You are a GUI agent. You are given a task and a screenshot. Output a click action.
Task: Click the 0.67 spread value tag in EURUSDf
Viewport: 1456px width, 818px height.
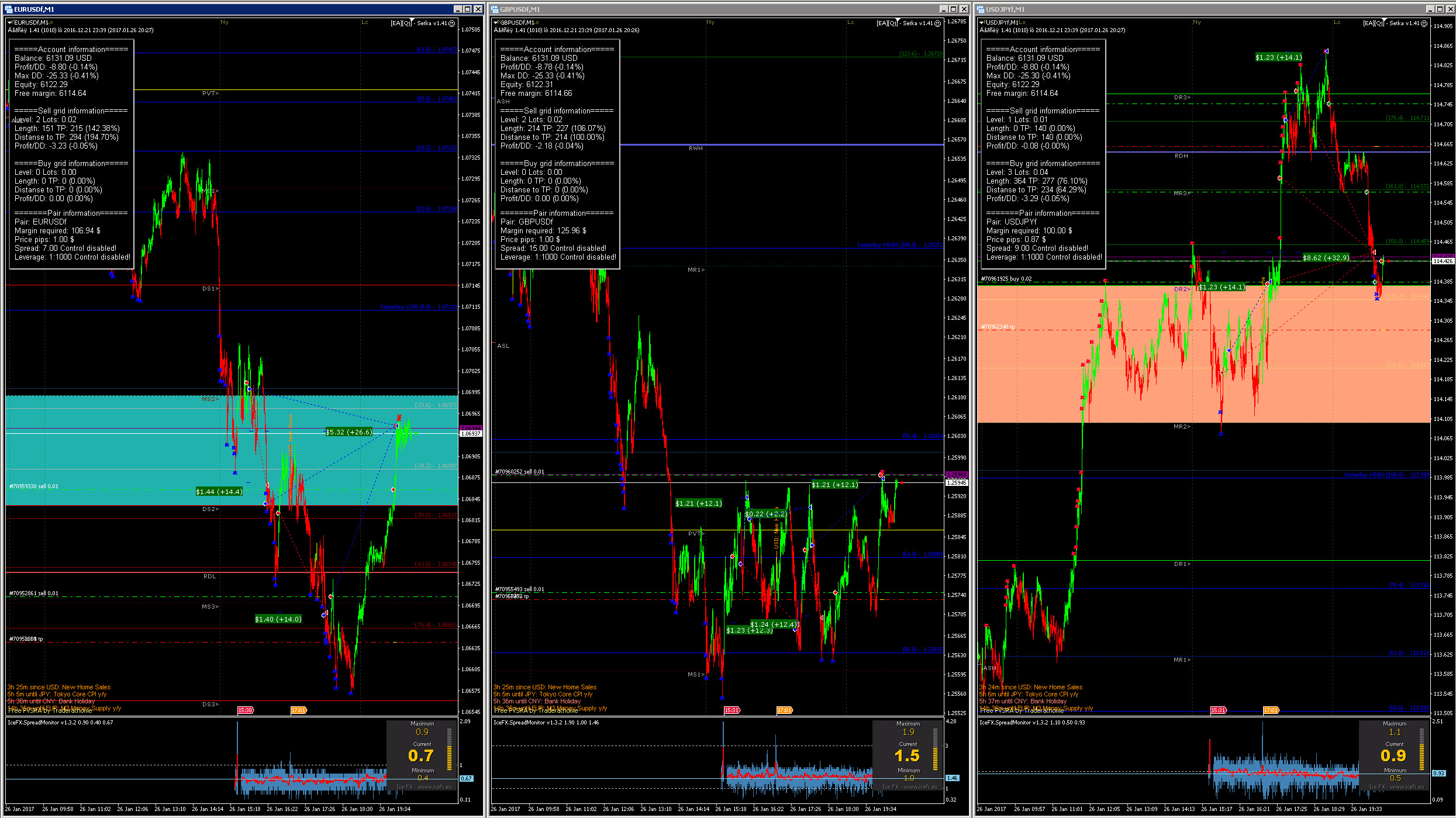pyautogui.click(x=466, y=779)
